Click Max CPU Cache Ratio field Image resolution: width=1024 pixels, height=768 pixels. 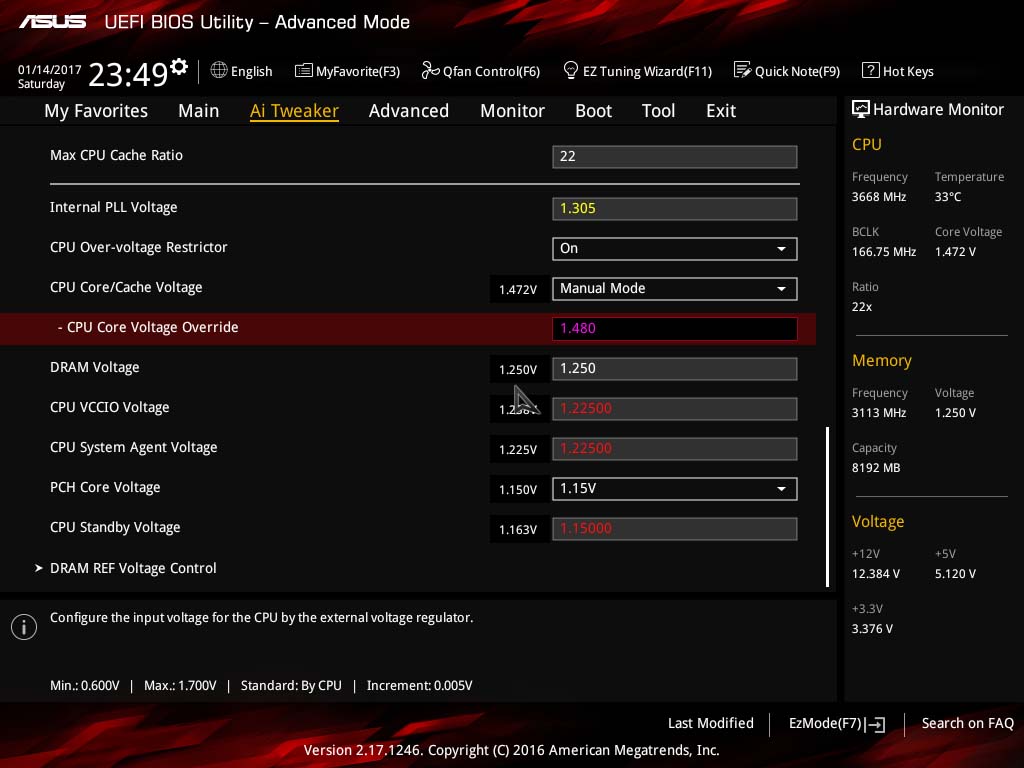point(675,157)
